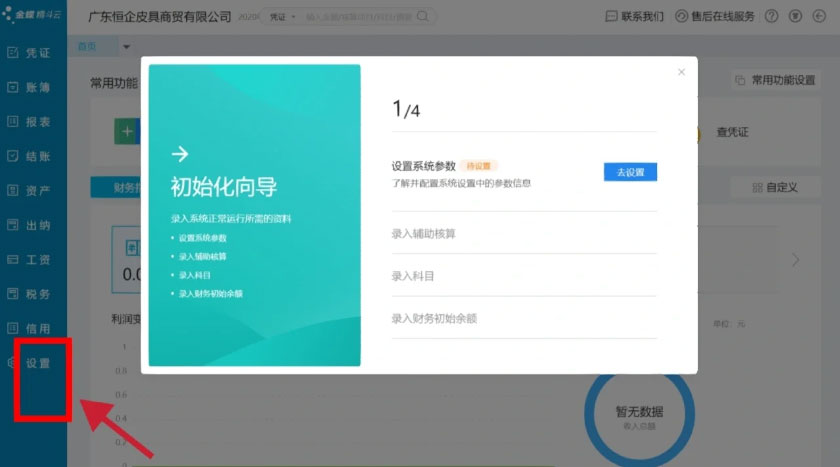Click the 税务 sidebar icon
This screenshot has width=840, height=467.
[x=13, y=293]
